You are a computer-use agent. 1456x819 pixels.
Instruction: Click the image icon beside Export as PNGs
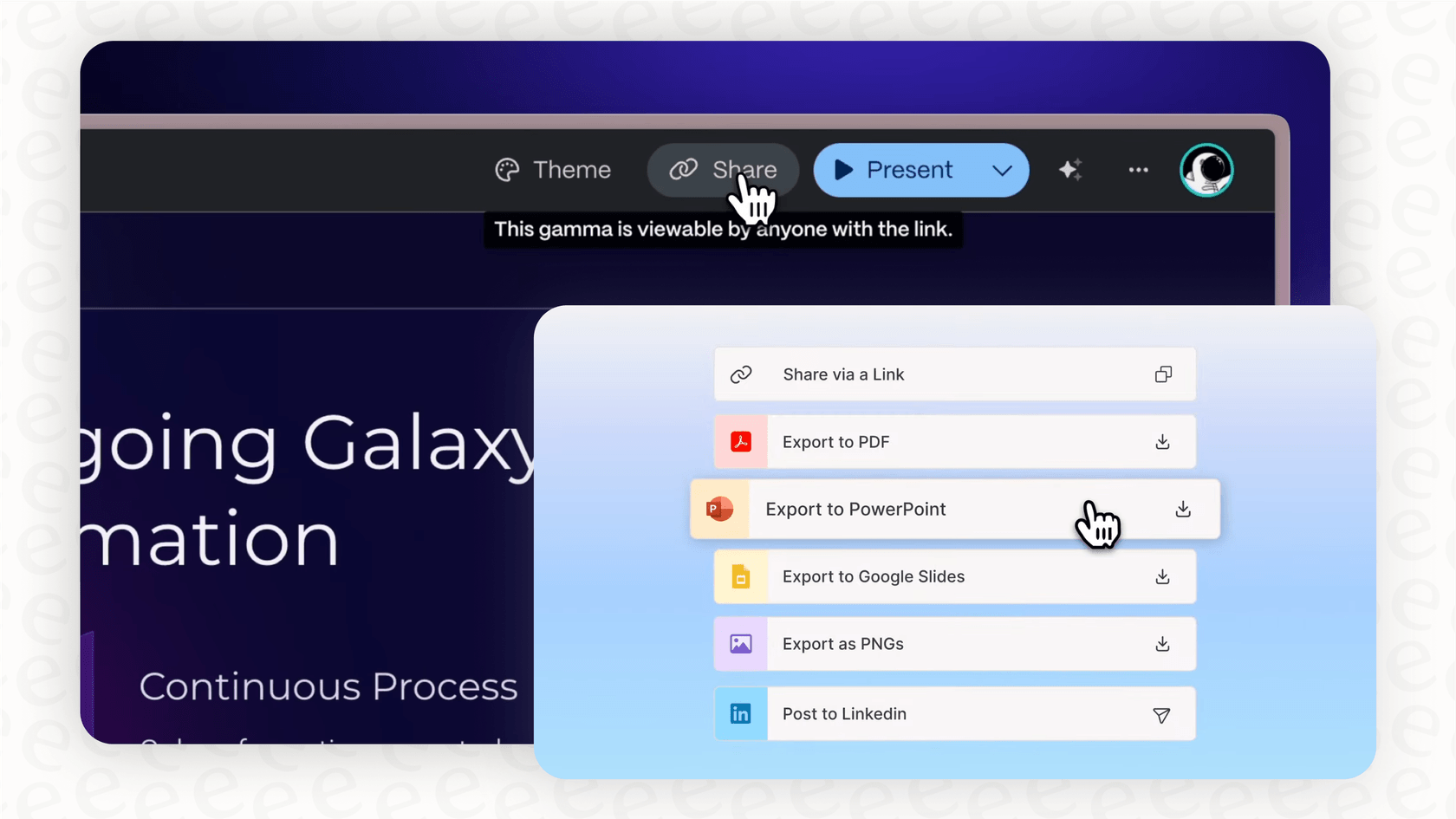click(741, 644)
